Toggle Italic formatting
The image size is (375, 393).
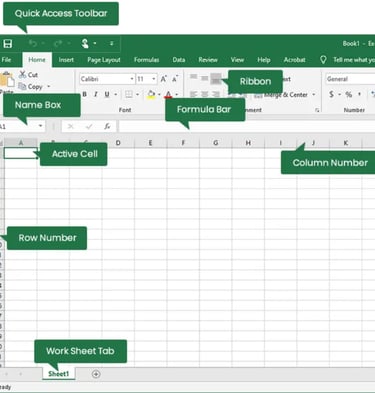point(96,94)
